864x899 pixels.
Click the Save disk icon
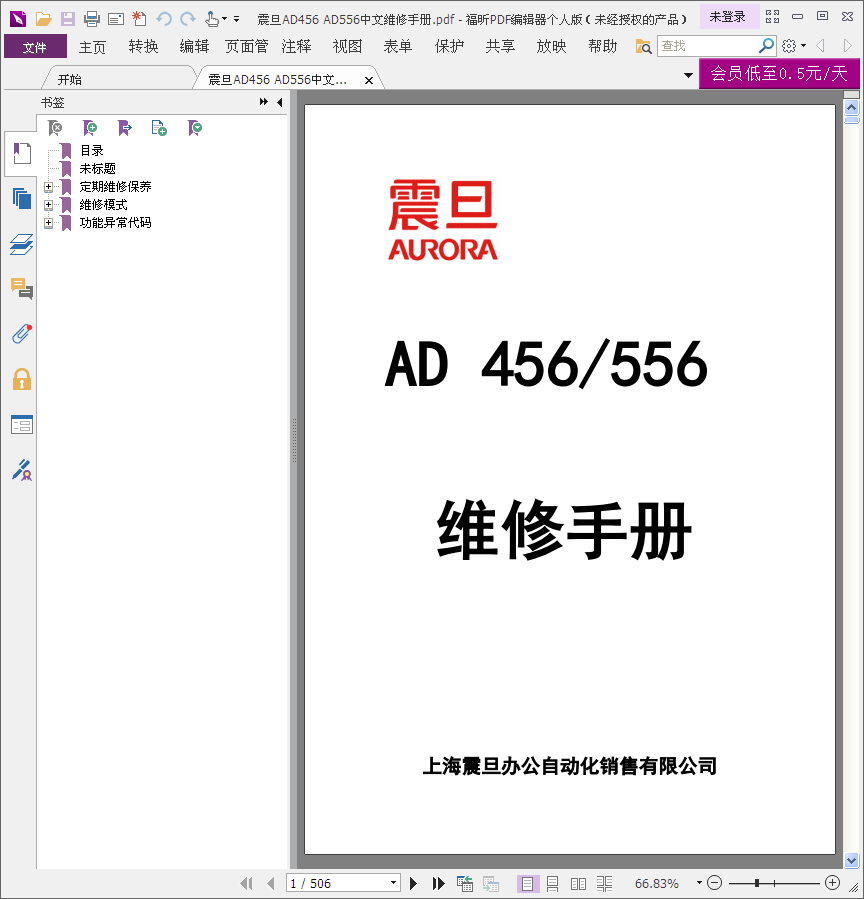[x=68, y=19]
